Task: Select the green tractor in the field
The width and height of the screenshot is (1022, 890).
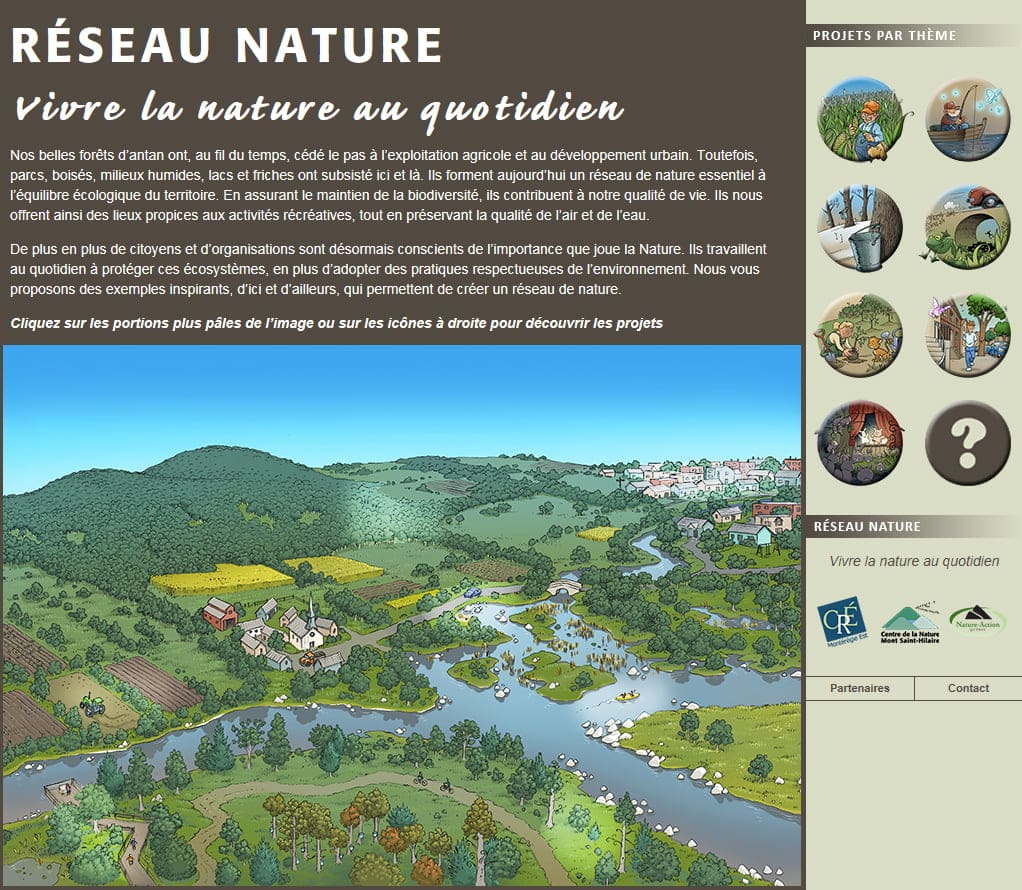Action: [93, 703]
